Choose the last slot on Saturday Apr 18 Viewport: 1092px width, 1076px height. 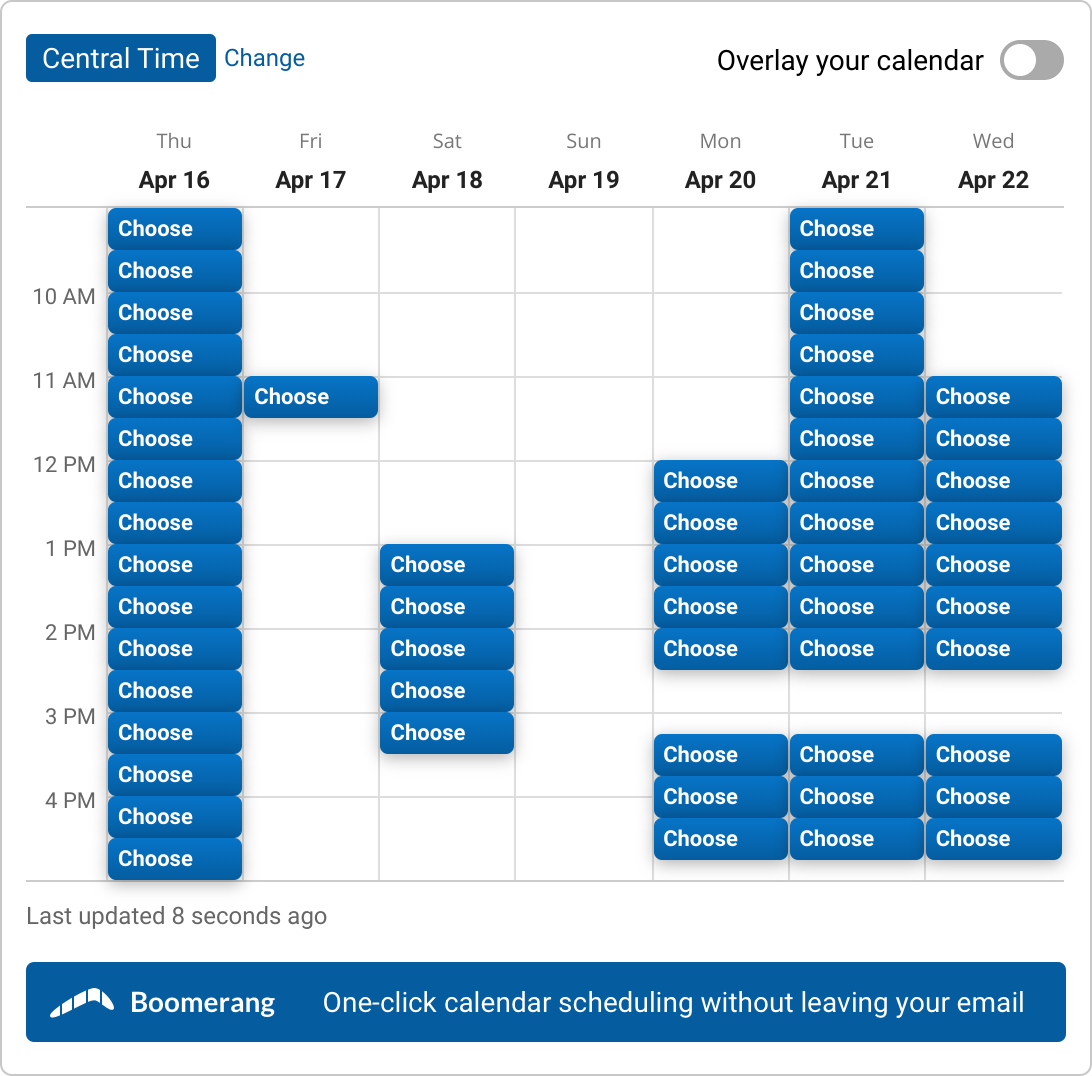pos(446,733)
